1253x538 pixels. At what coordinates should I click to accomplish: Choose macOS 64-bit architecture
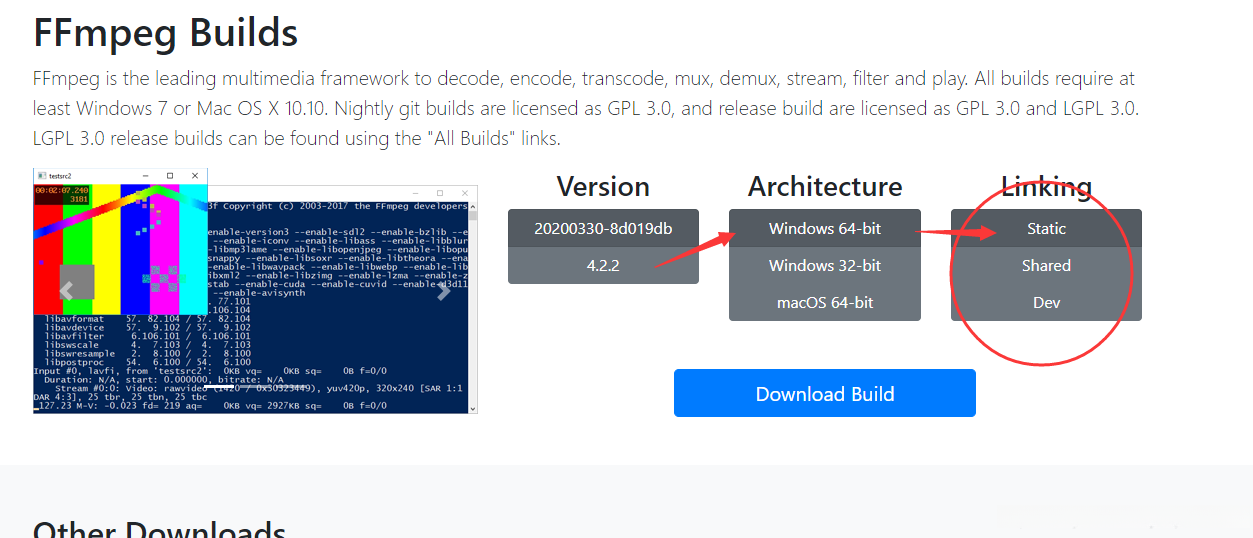[x=825, y=302]
